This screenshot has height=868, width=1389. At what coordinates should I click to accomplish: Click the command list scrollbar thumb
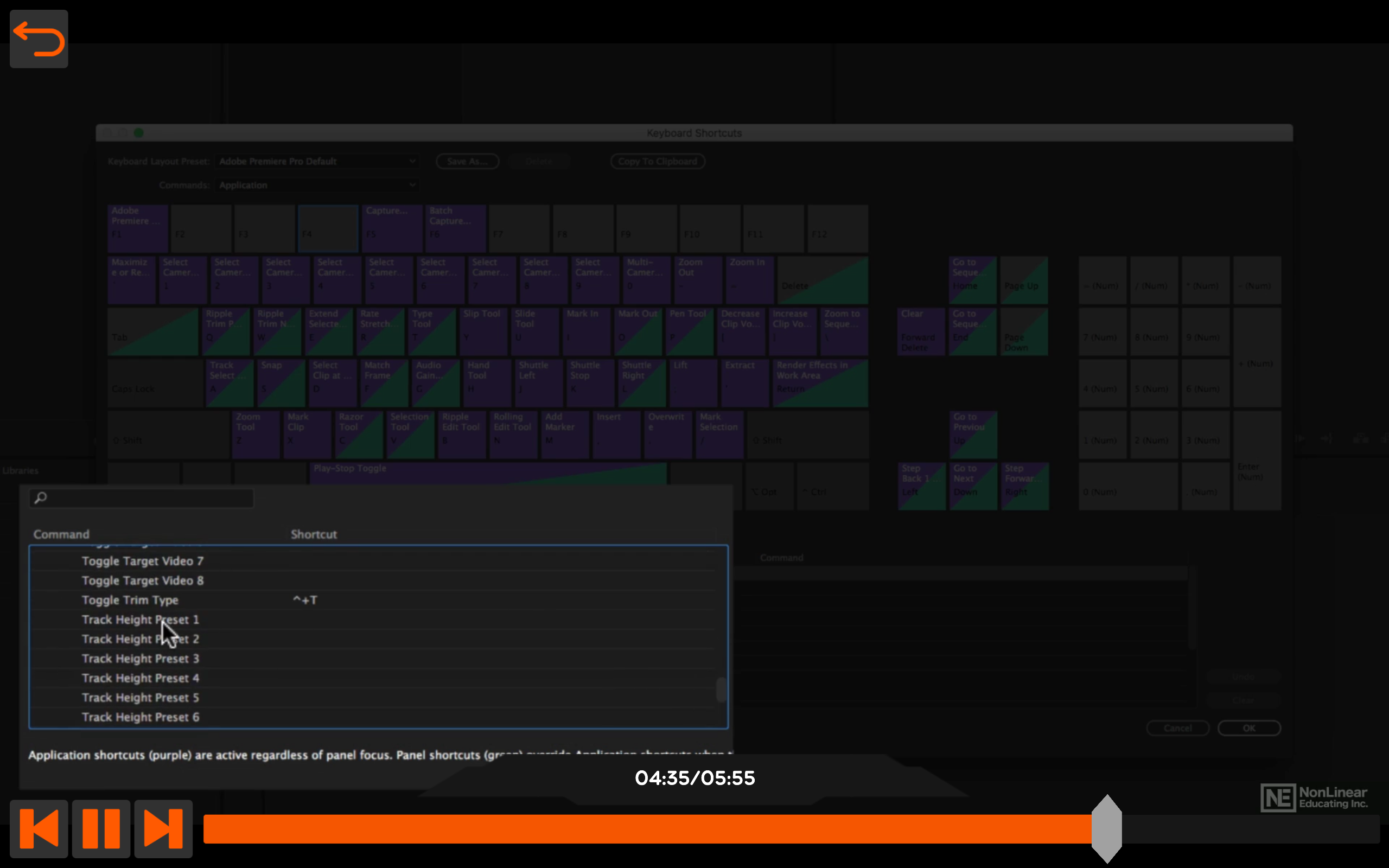coord(721,690)
